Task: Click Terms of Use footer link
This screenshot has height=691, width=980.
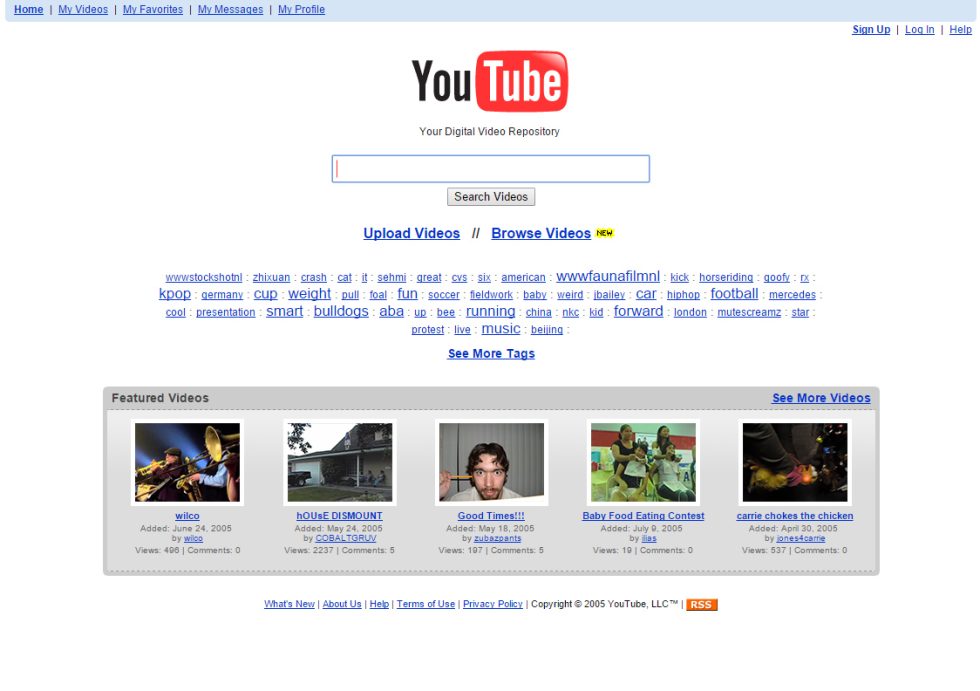Action: tap(426, 604)
